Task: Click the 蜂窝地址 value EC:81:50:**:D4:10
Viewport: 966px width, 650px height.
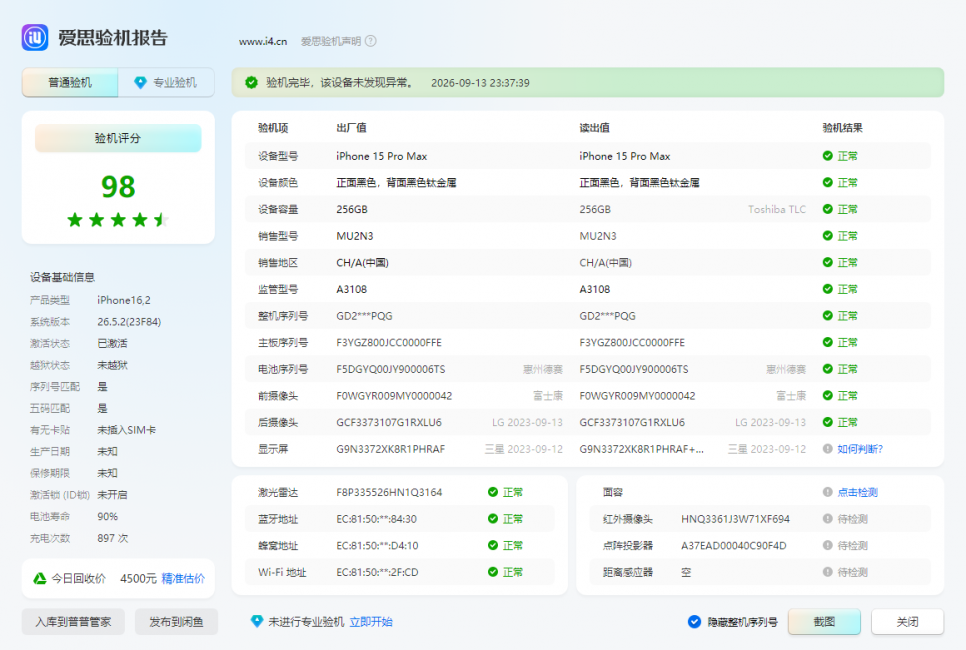Action: [377, 546]
